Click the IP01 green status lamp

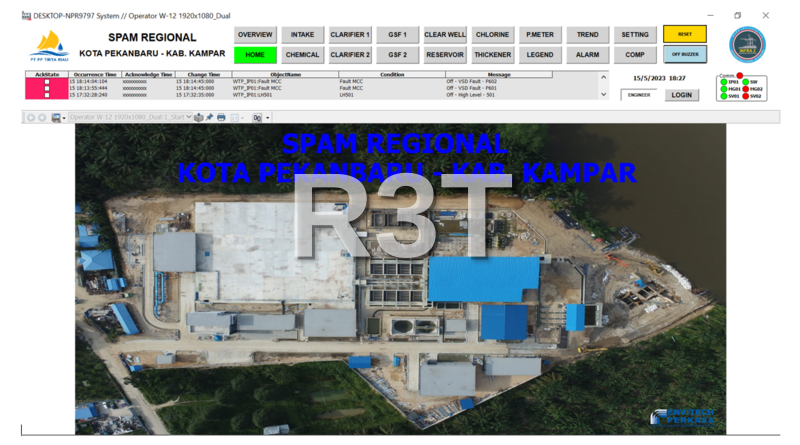tap(723, 82)
